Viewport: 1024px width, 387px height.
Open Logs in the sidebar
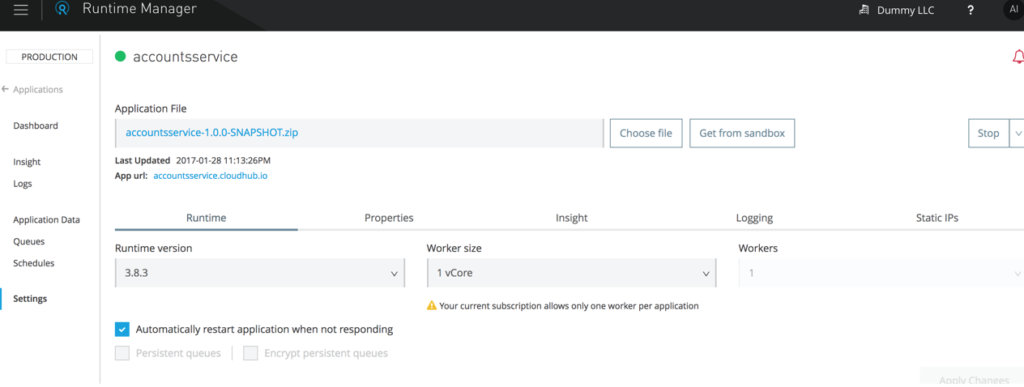pyautogui.click(x=22, y=183)
